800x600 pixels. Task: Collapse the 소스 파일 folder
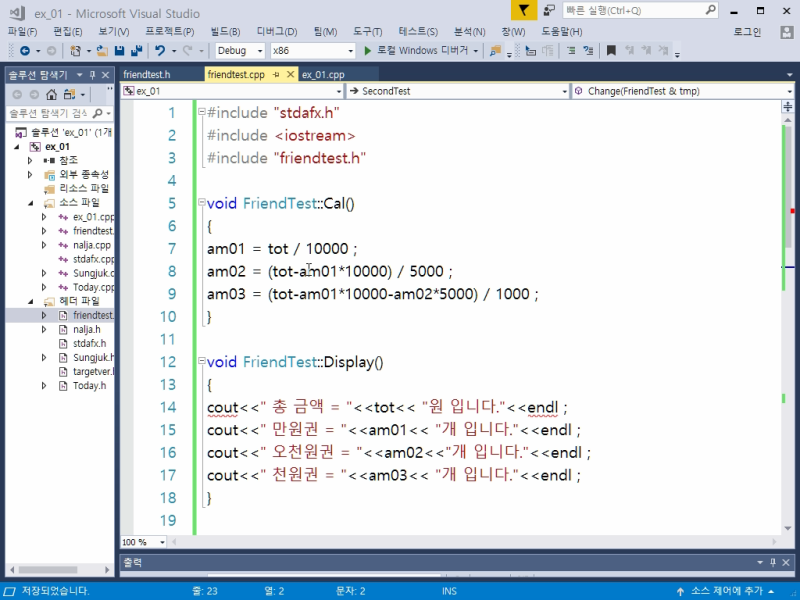(31, 203)
